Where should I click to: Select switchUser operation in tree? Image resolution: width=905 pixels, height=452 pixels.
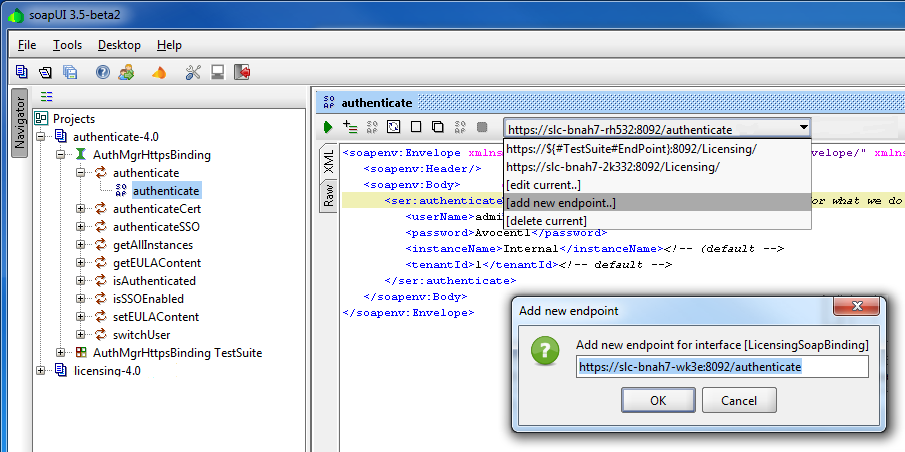coord(141,335)
